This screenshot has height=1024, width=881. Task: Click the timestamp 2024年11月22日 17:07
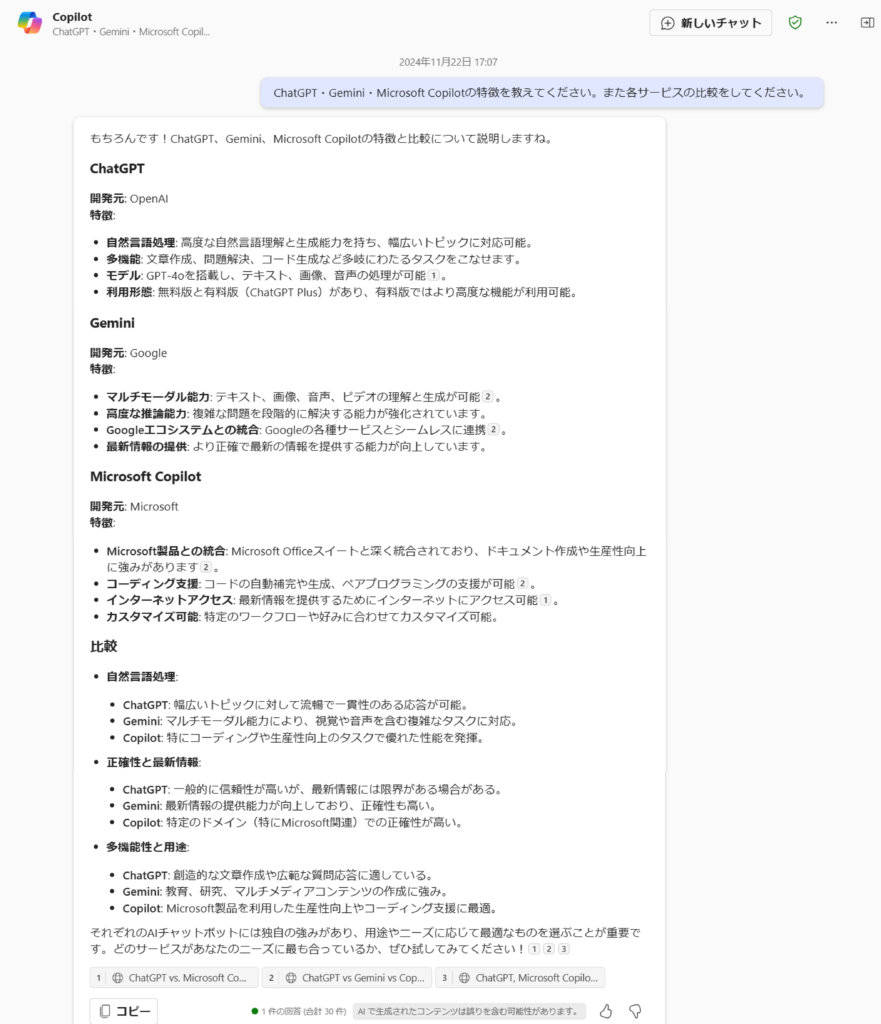coord(448,62)
